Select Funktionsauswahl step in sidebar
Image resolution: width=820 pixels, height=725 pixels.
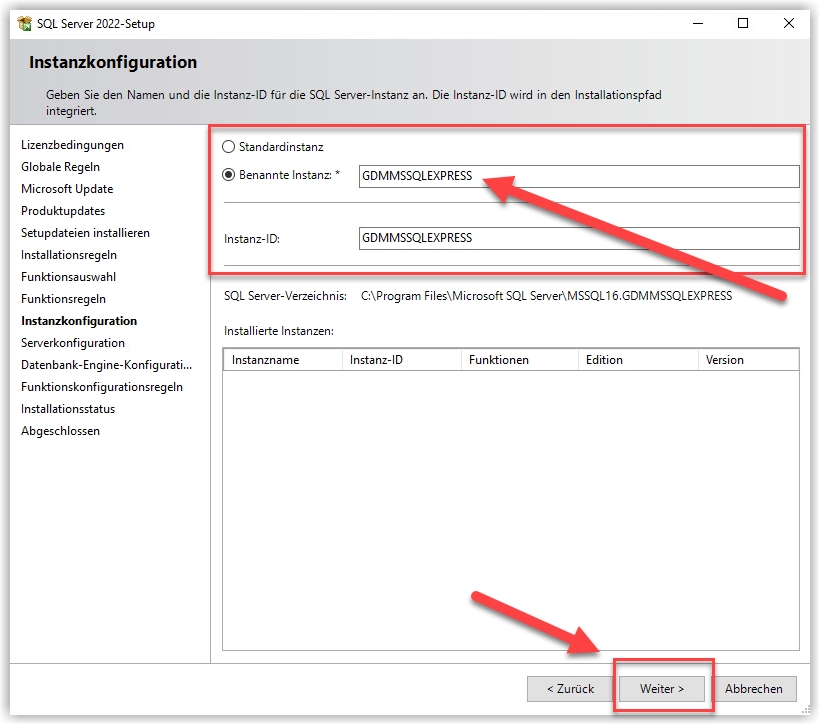[68, 277]
